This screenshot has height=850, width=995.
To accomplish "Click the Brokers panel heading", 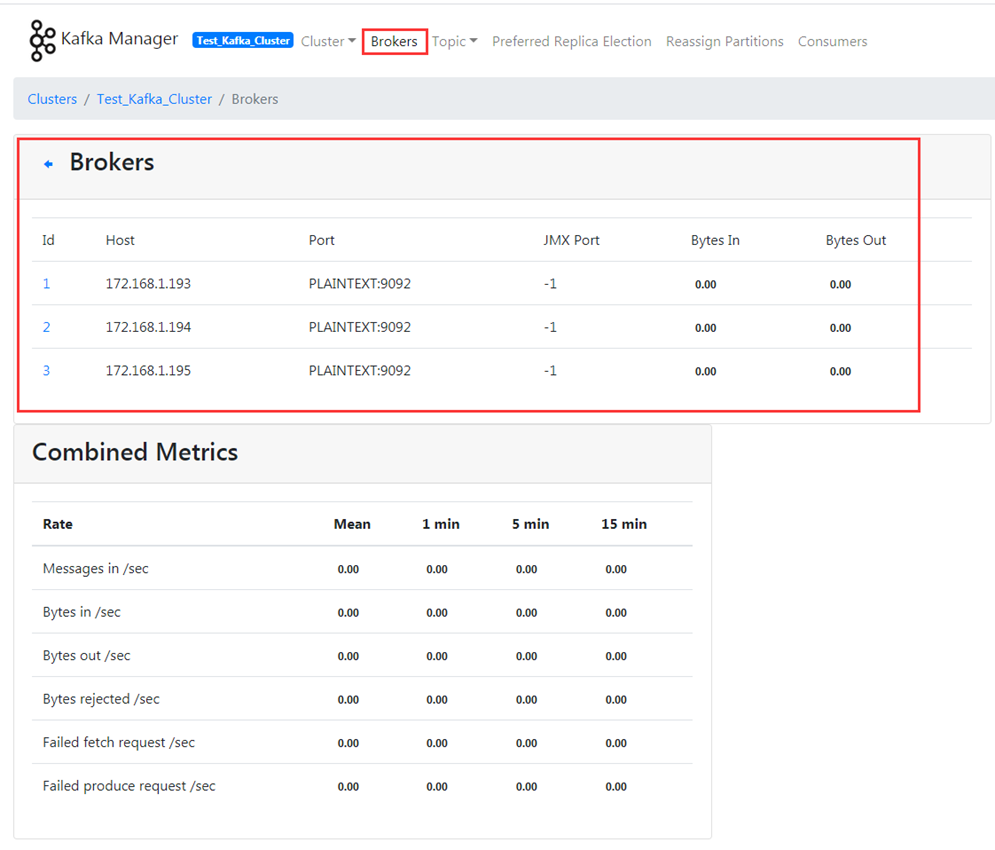I will 112,163.
